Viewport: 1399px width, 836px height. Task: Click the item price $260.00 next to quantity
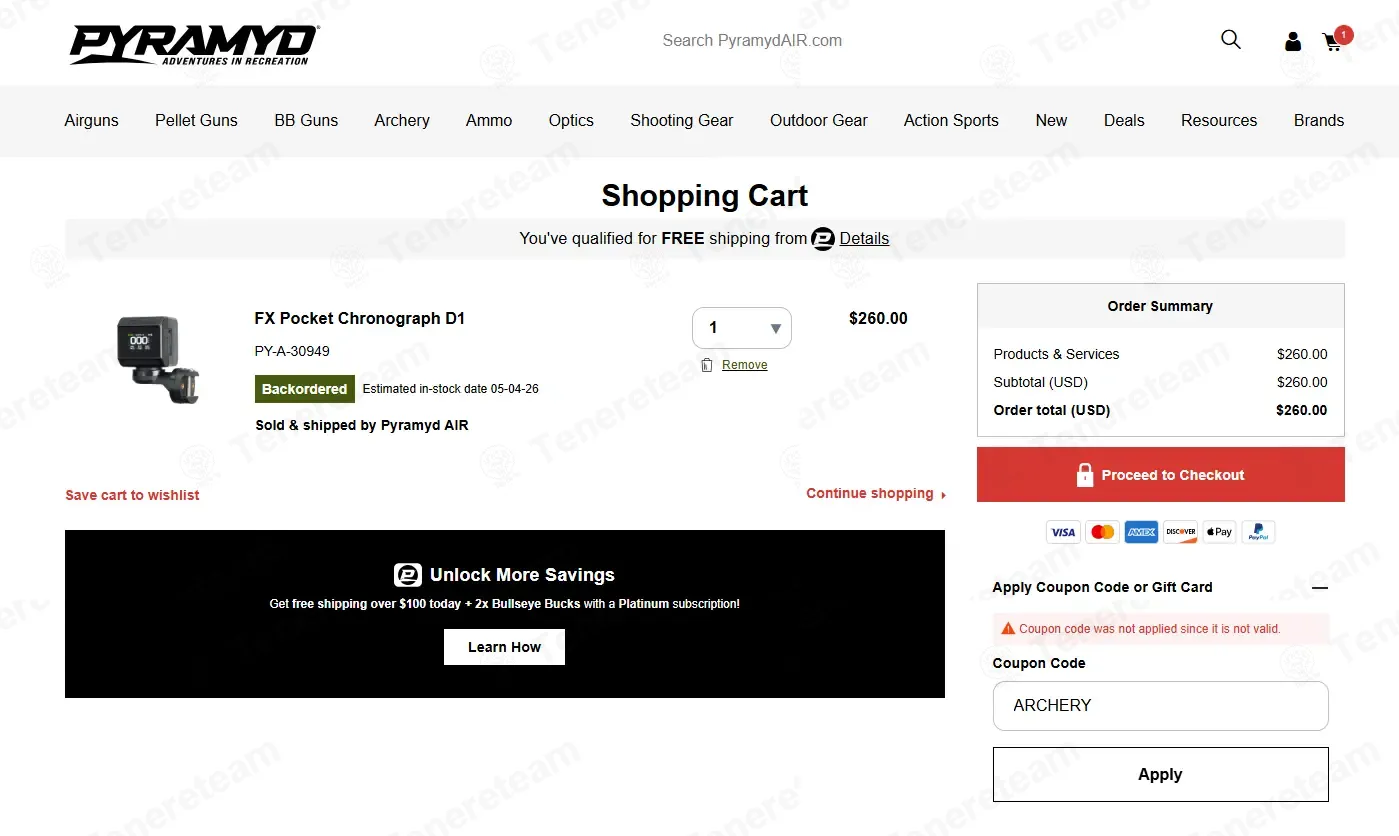[878, 319]
